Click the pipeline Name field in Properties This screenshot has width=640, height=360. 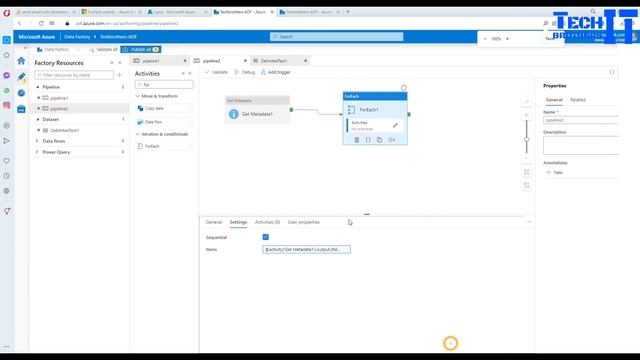pyautogui.click(x=580, y=120)
